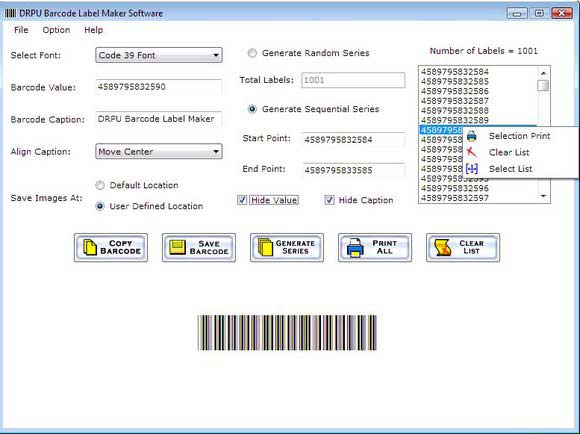Choose Select List from context menu
This screenshot has height=434, width=580.
(520, 169)
